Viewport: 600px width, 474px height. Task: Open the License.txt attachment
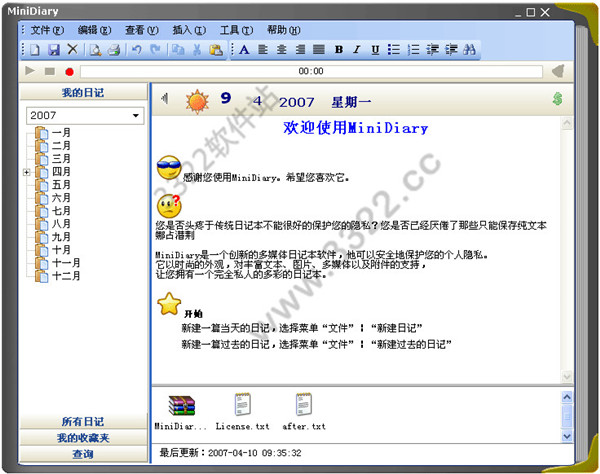click(x=243, y=412)
